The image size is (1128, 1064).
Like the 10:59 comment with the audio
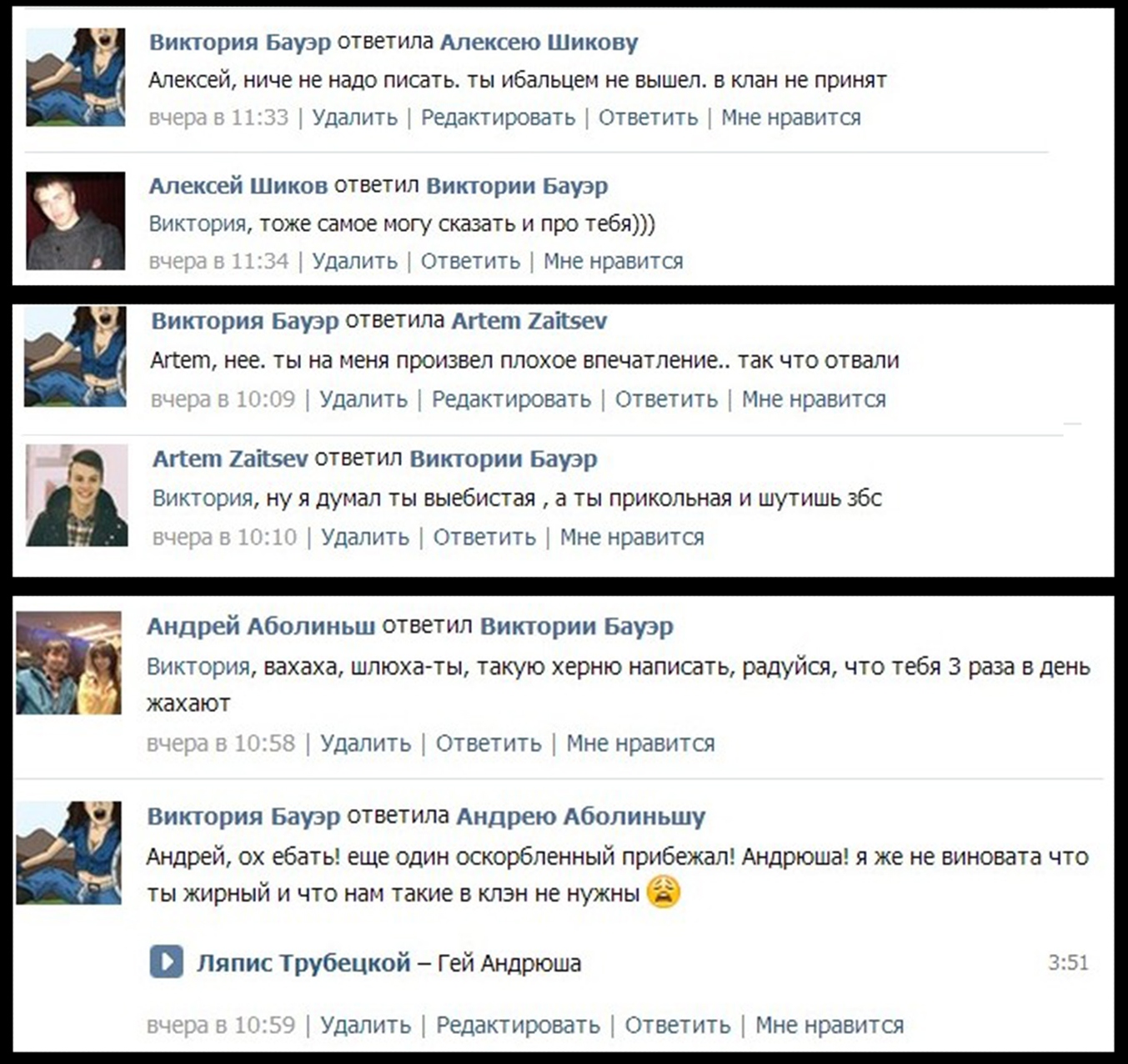(830, 1025)
